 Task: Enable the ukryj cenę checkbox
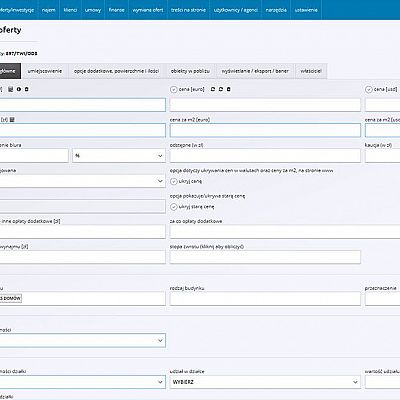point(174,181)
